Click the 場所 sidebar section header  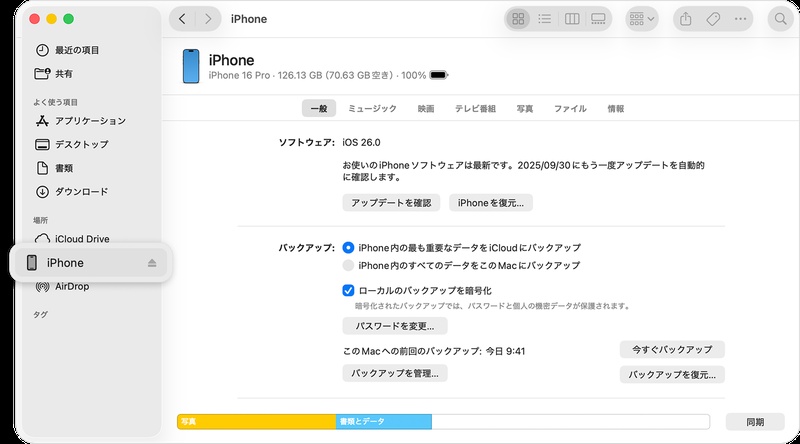(x=40, y=220)
